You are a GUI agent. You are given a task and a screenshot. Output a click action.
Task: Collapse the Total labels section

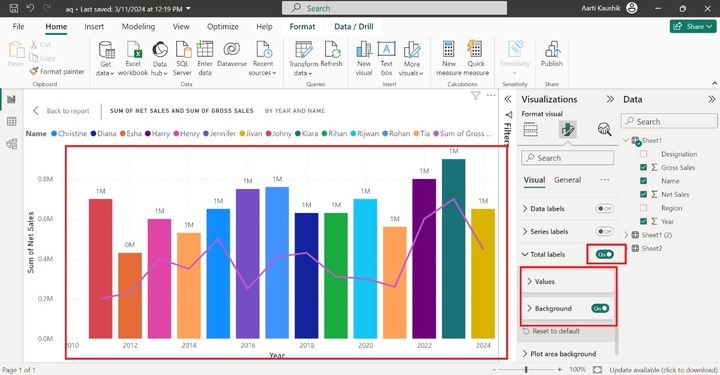pyautogui.click(x=525, y=254)
